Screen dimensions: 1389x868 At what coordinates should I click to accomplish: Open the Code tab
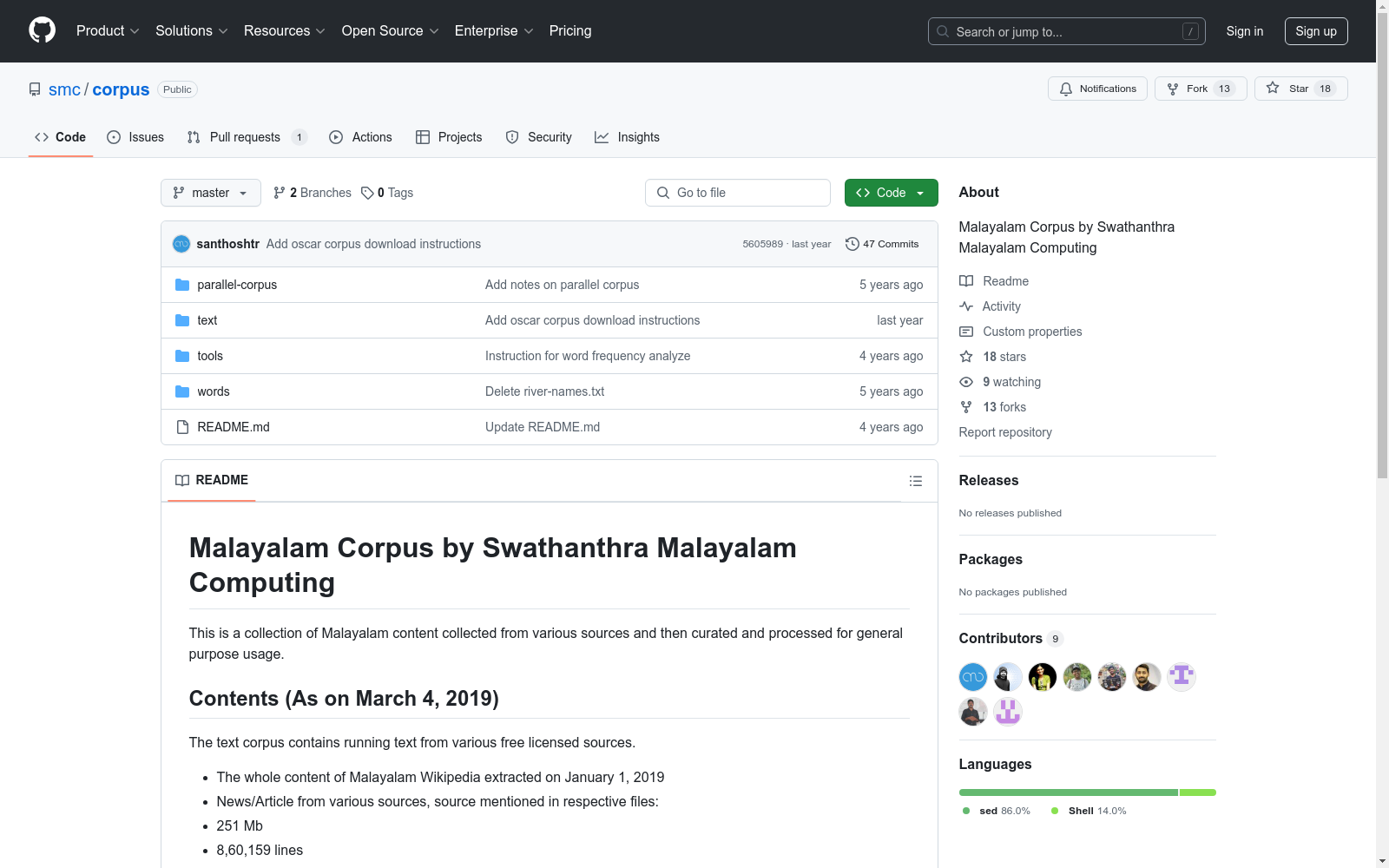click(61, 137)
